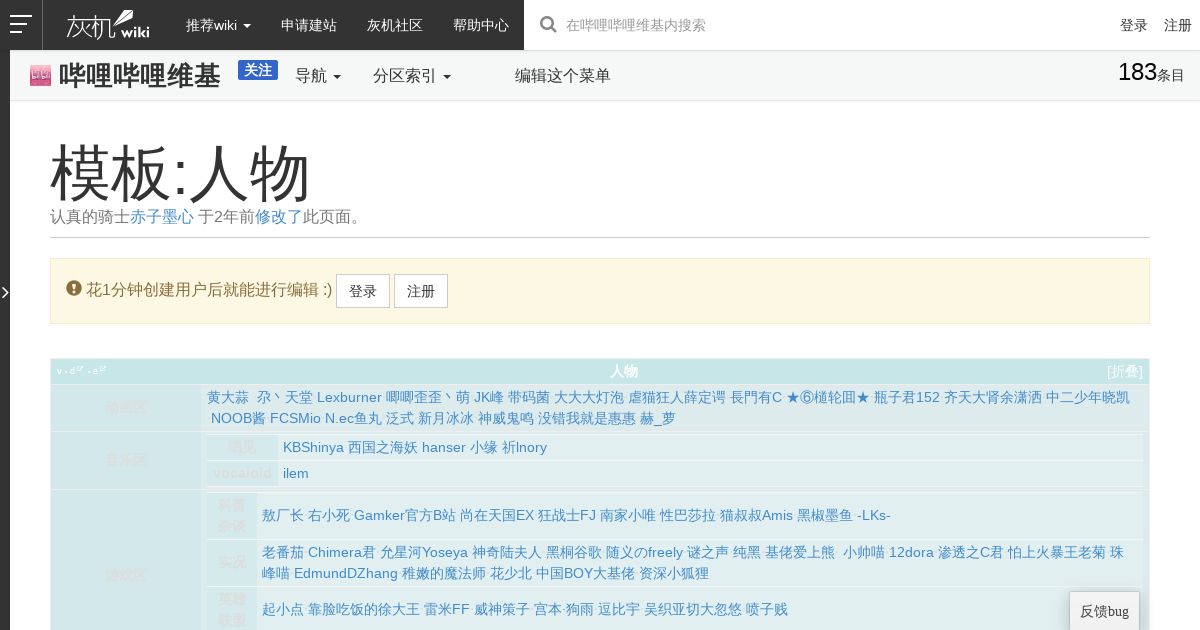Image resolution: width=1200 pixels, height=630 pixels.
Task: Open the 中国BOY大基佬 link
Action: click(x=585, y=573)
